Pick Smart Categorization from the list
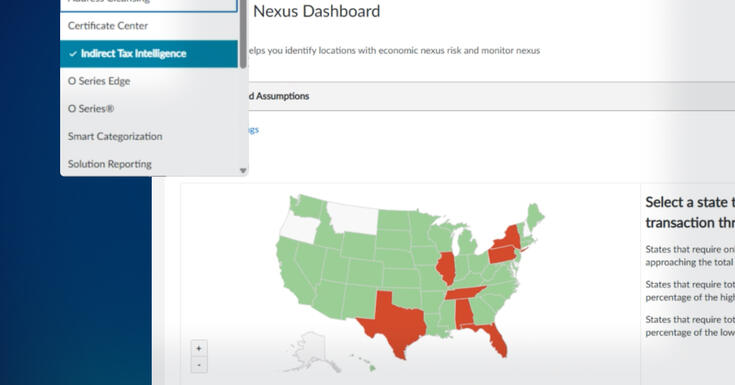This screenshot has width=735, height=385. click(149, 136)
